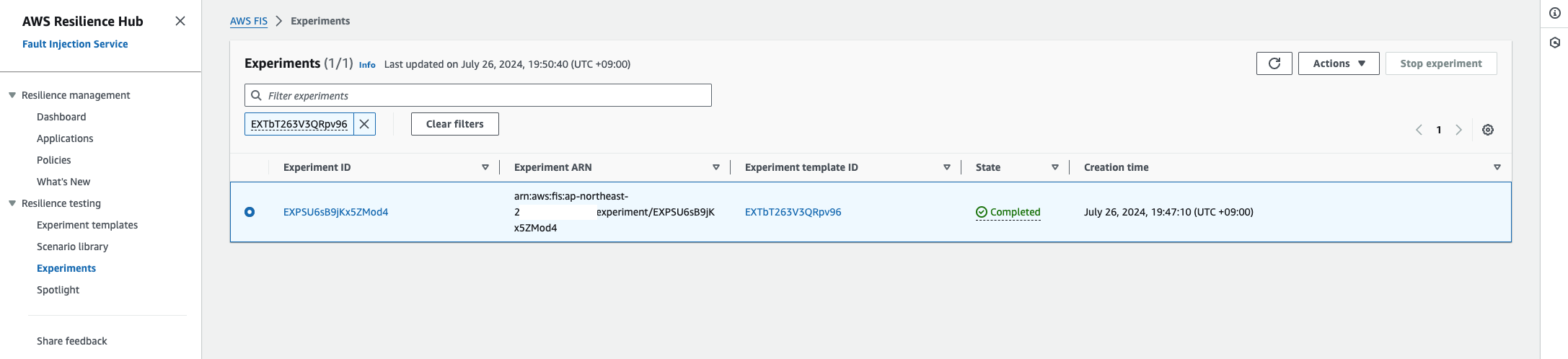The width and height of the screenshot is (1568, 359).
Task: Sort by Experiment template ID column arrow
Action: pos(947,167)
